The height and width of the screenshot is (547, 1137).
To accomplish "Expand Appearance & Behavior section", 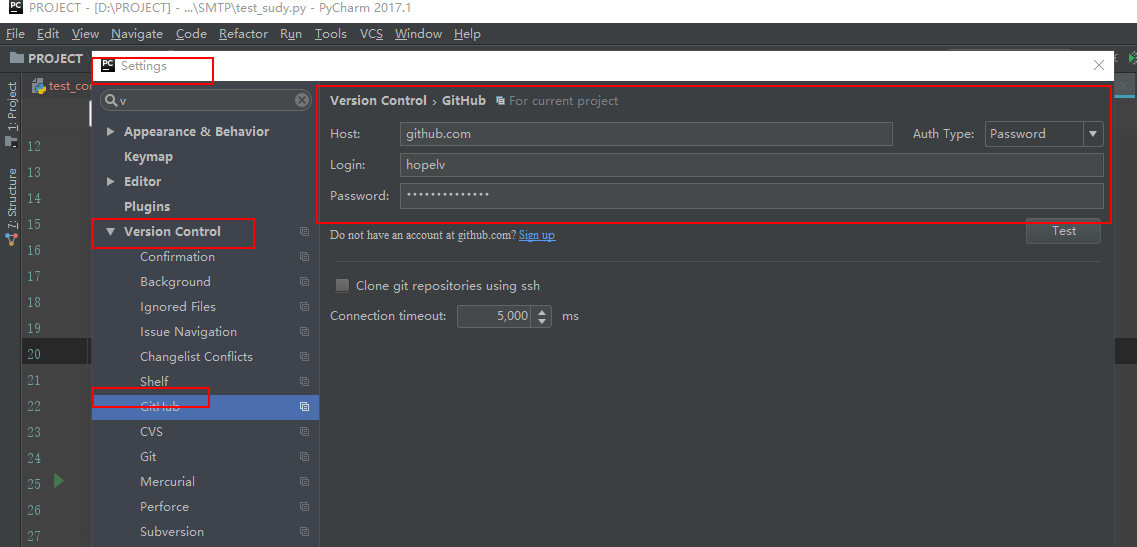I will [110, 132].
